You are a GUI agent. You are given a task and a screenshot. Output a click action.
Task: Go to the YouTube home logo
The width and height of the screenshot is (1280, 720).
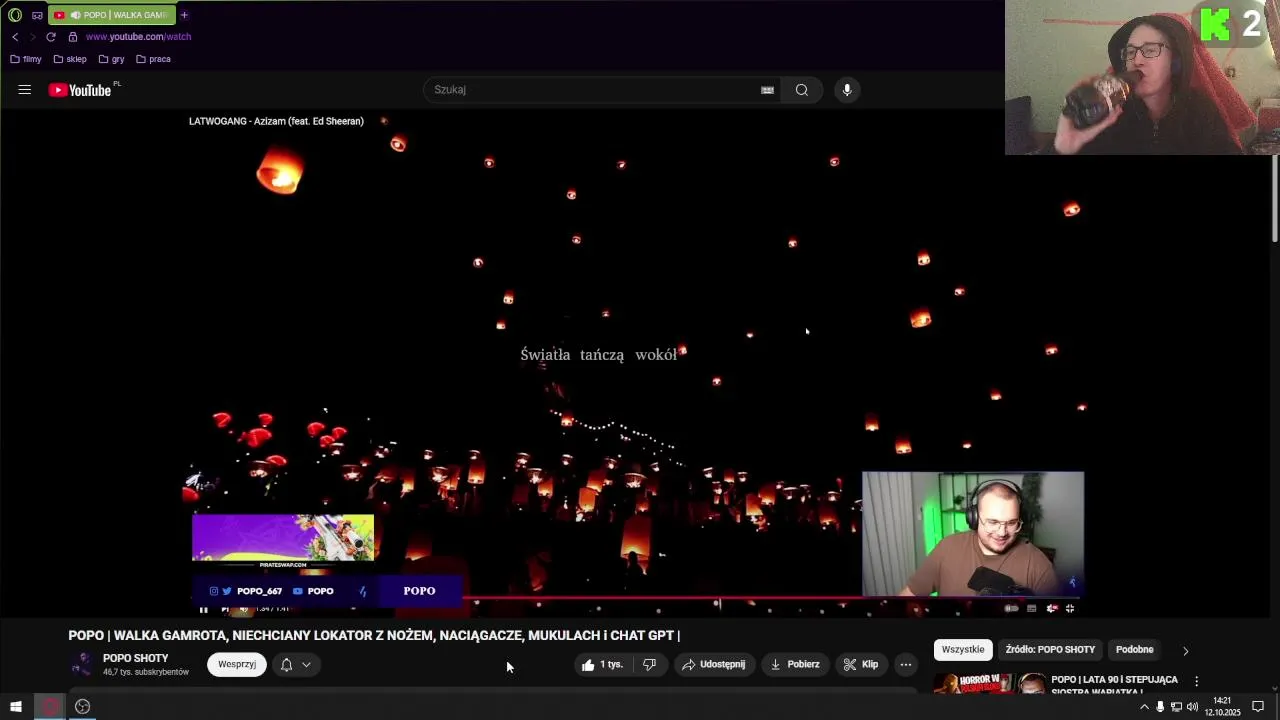[x=81, y=90]
